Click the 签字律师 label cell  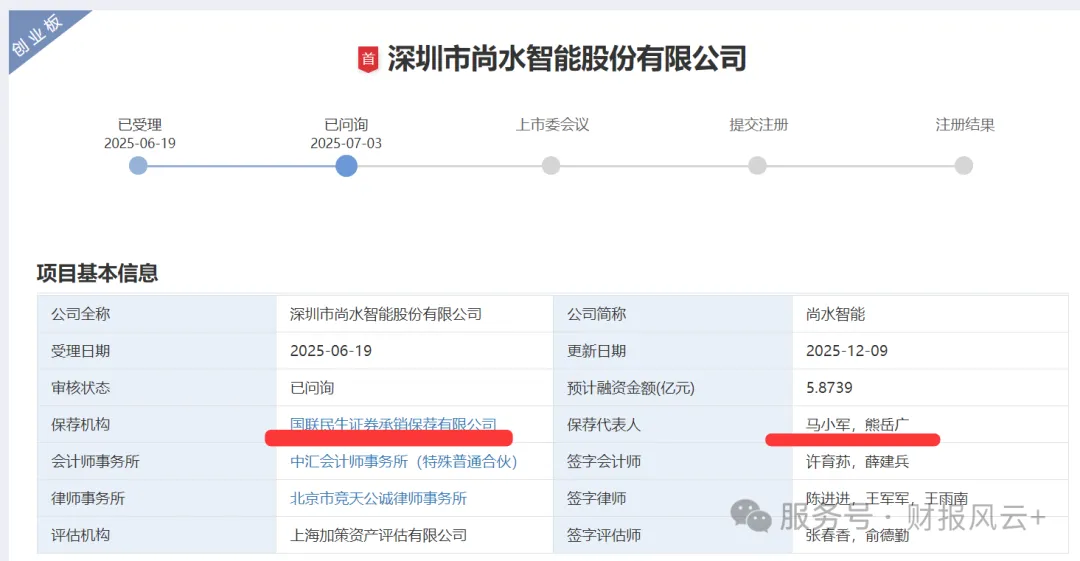pos(673,498)
